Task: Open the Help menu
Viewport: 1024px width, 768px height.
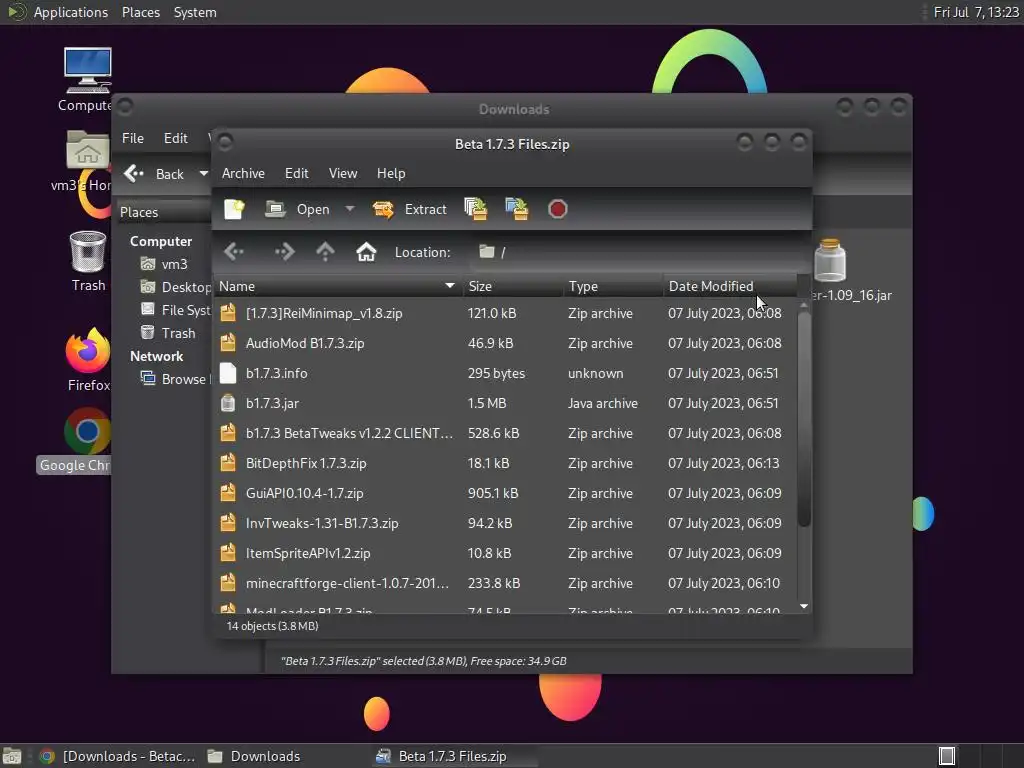Action: [x=391, y=173]
